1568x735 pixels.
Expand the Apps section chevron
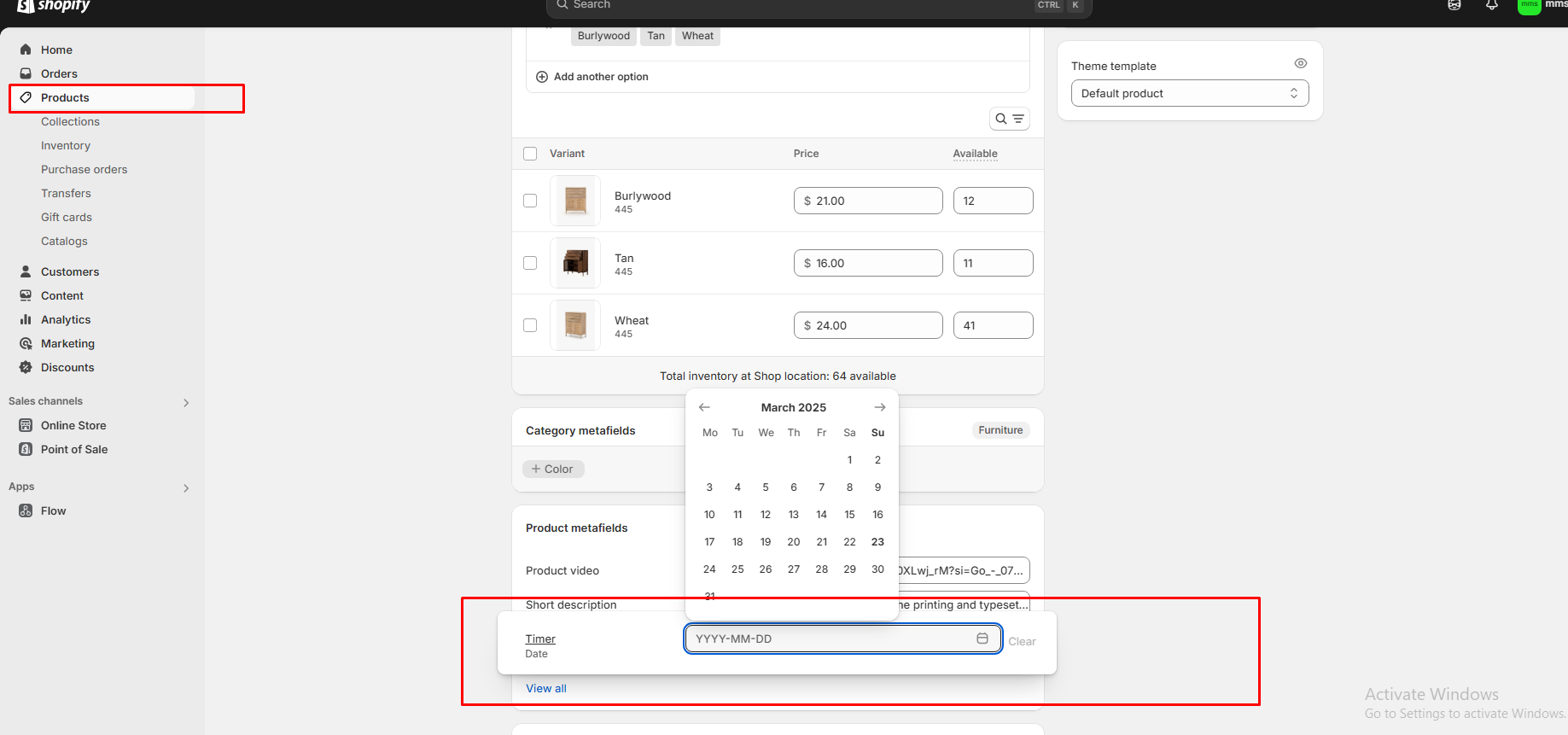point(186,487)
